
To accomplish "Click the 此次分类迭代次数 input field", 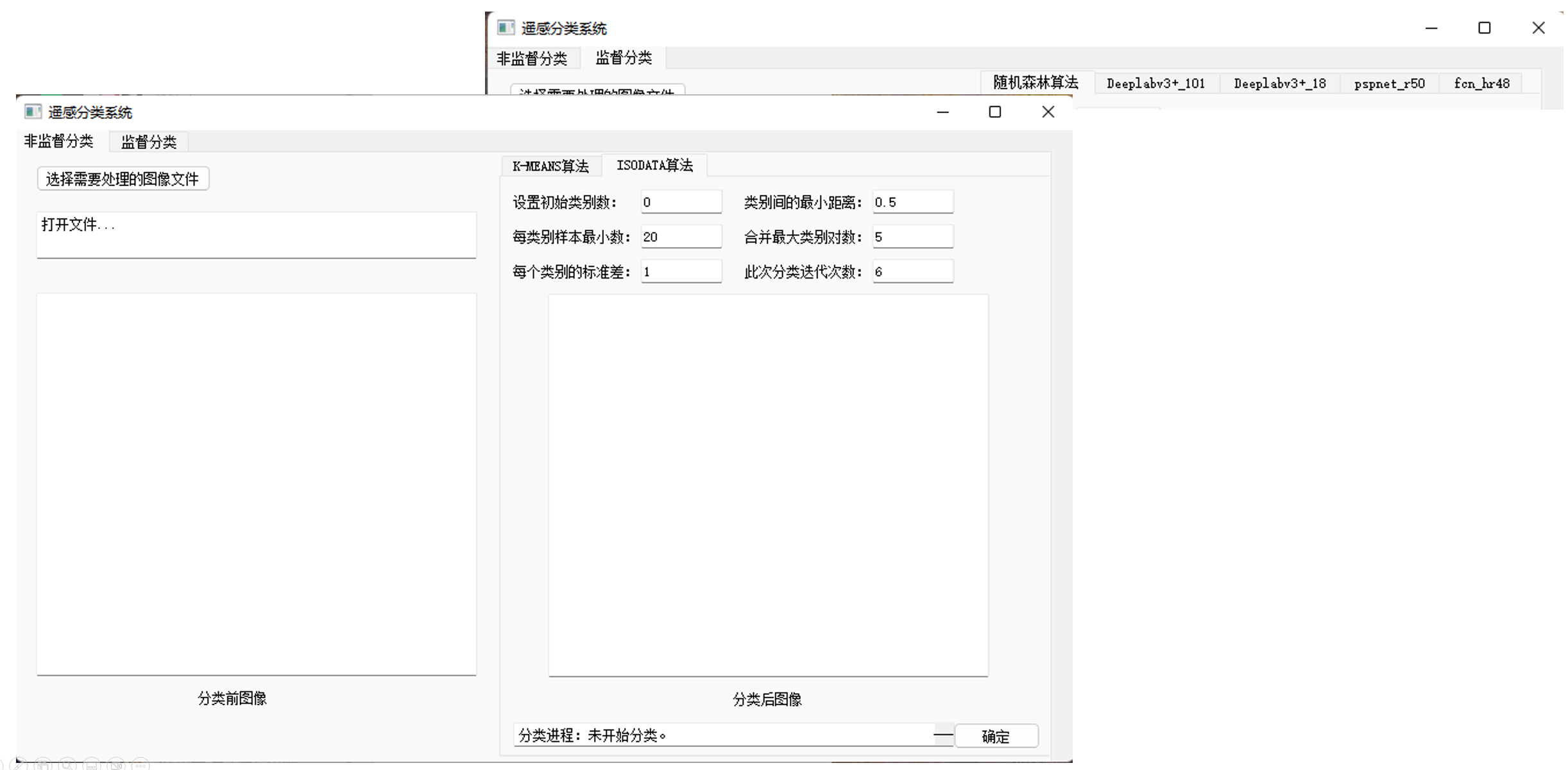I will tap(912, 271).
